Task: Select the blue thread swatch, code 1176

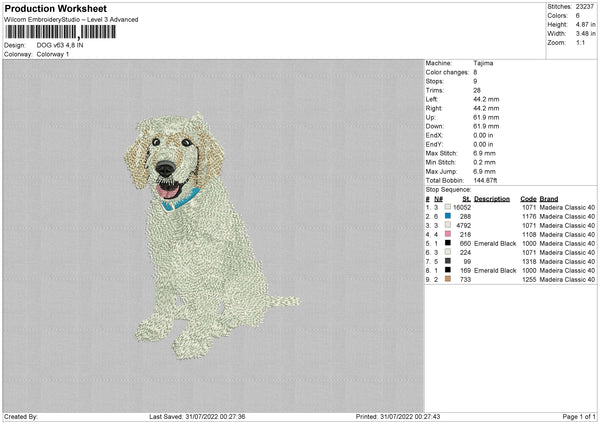Action: 446,215
